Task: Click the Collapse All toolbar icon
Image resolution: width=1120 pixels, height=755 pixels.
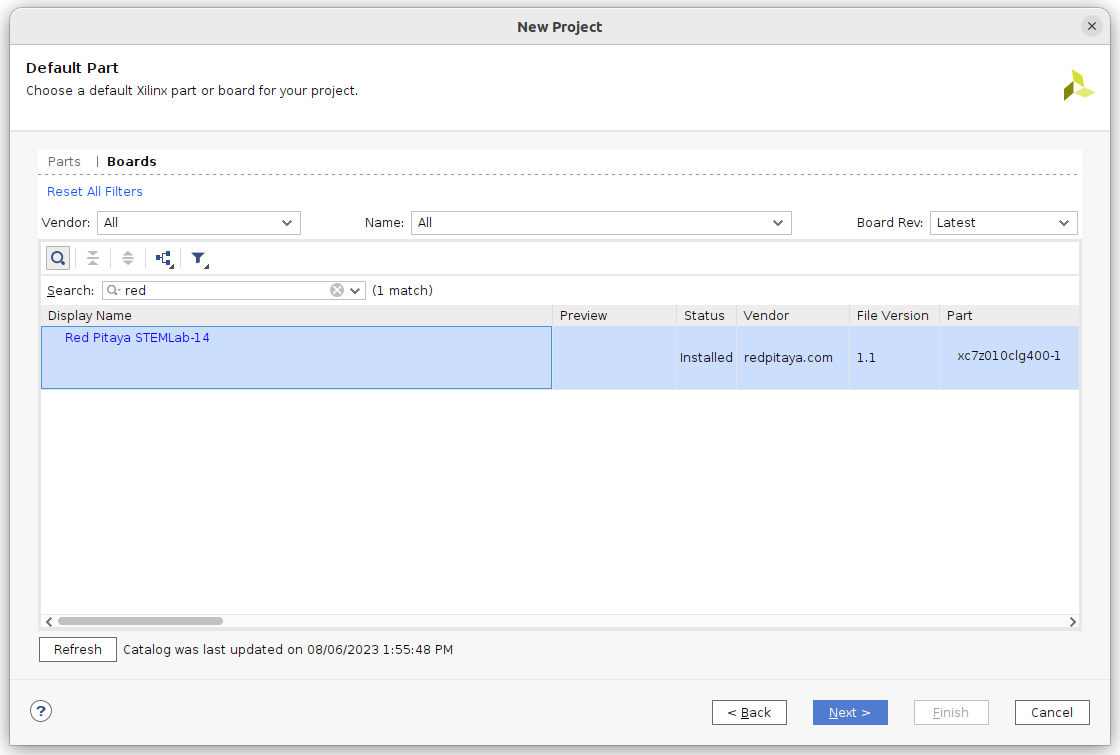Action: click(93, 258)
